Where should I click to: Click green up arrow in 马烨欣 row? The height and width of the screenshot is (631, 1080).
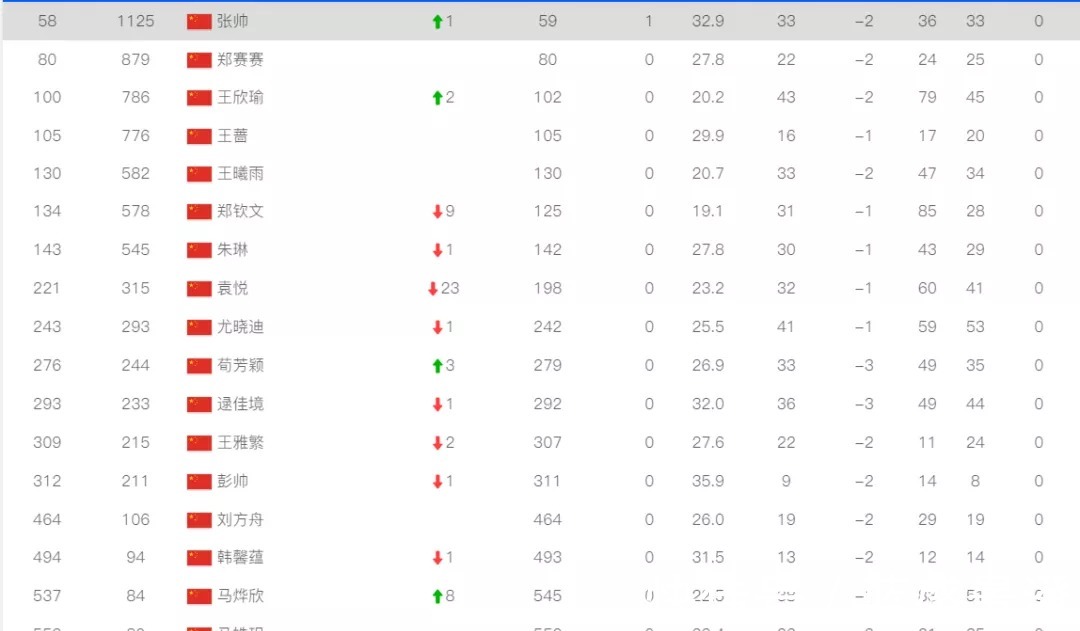tap(437, 597)
